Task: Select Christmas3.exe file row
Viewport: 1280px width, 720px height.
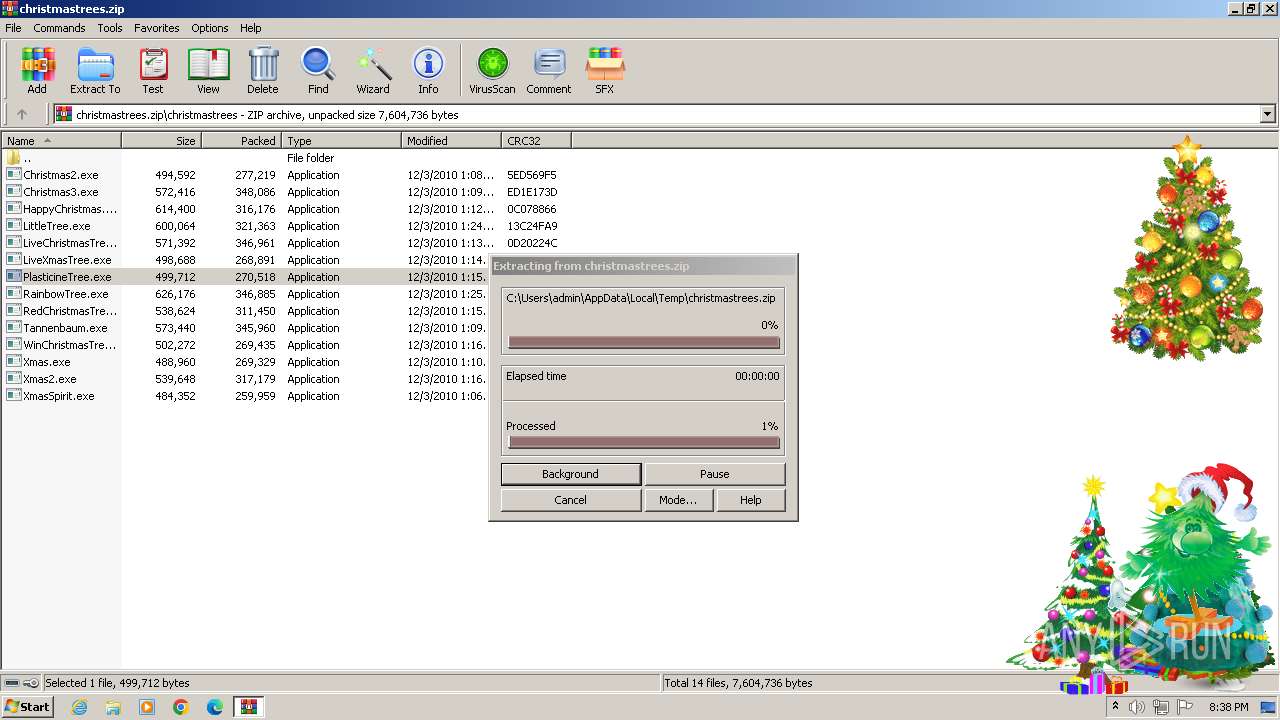Action: (287, 192)
